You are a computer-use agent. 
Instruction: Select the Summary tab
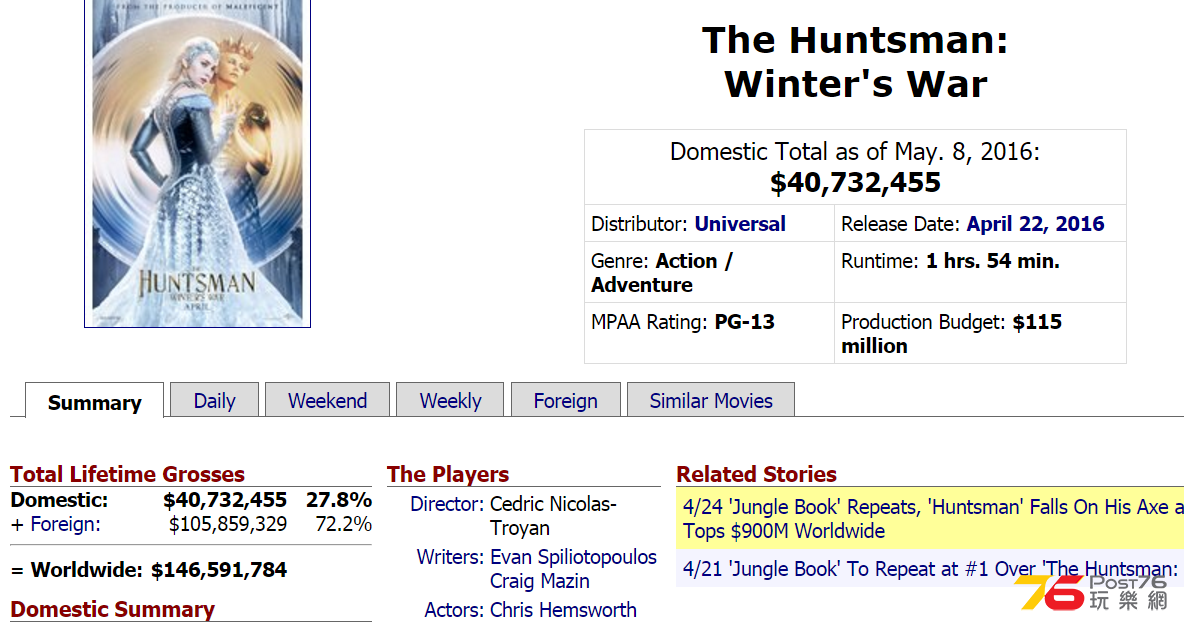click(x=94, y=401)
